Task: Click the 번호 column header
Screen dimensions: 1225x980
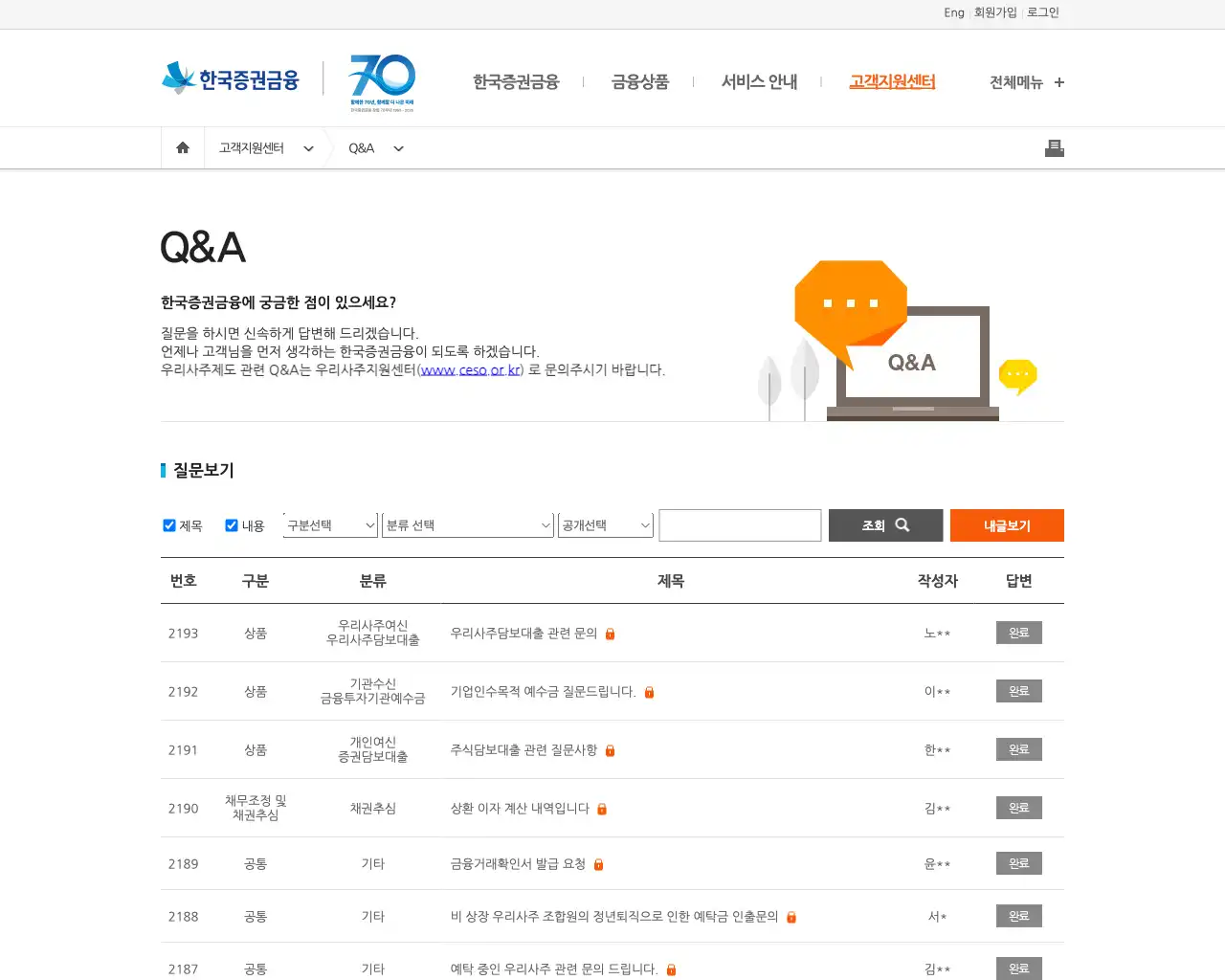Action: (x=183, y=581)
